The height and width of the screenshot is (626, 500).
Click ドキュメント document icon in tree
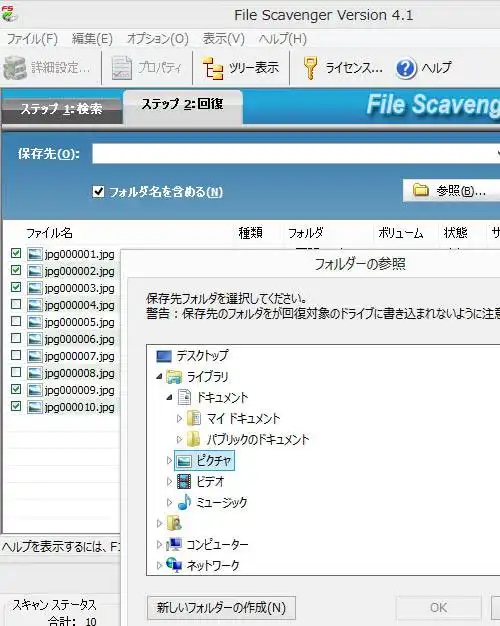coord(185,397)
